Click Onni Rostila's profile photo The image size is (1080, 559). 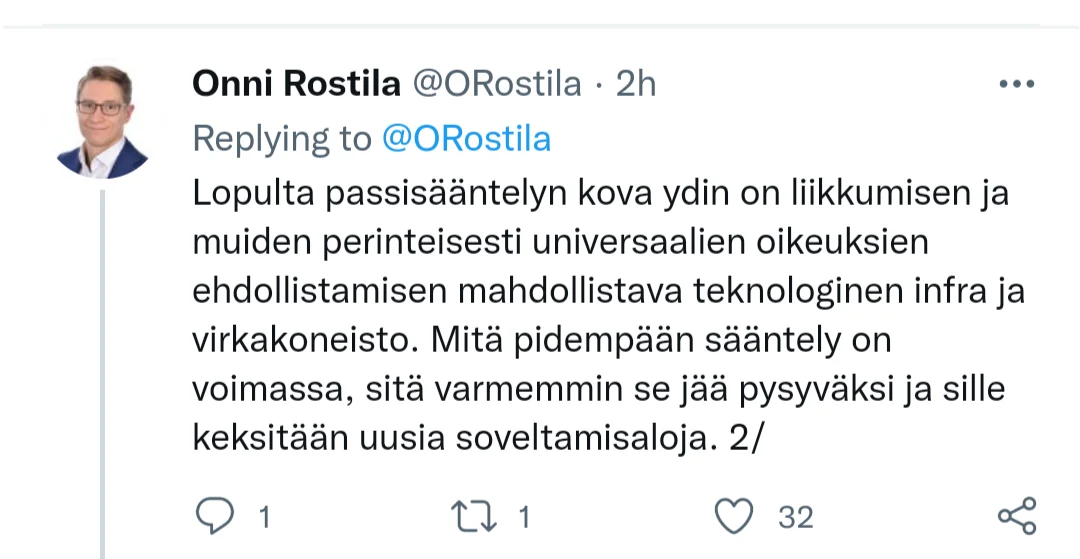pyautogui.click(x=102, y=122)
